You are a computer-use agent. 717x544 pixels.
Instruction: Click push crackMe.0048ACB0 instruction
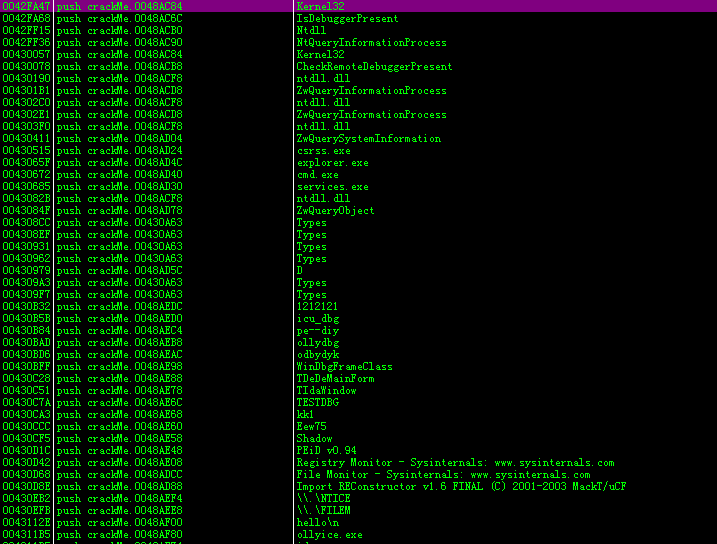click(119, 31)
